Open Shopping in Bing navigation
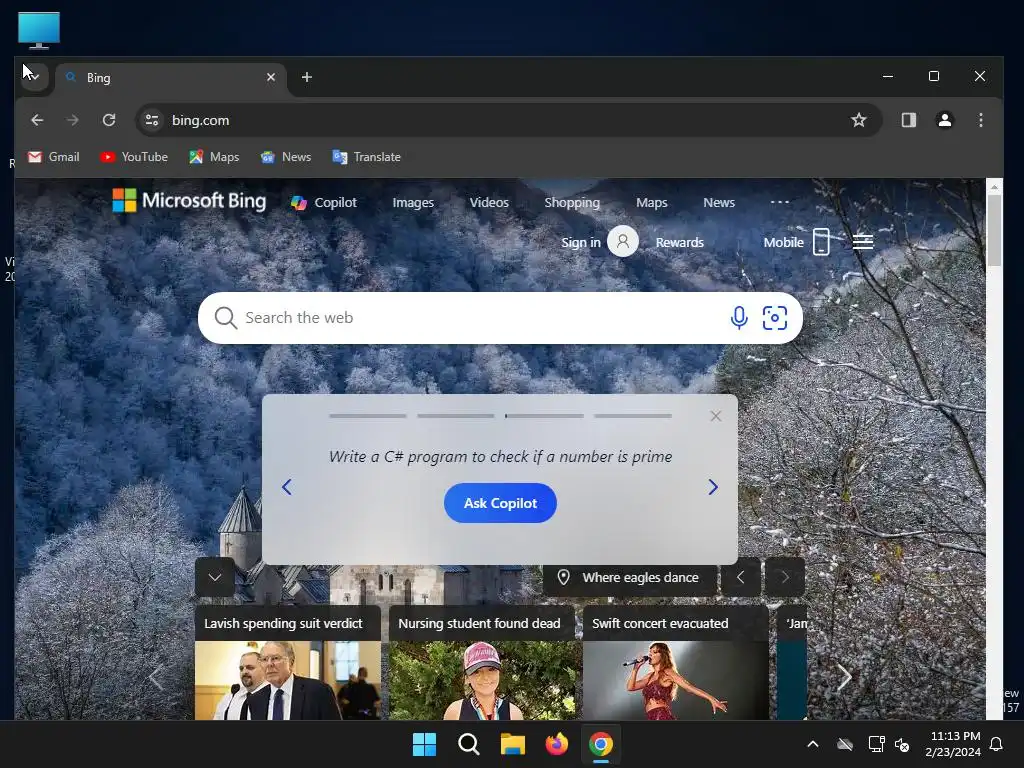This screenshot has width=1024, height=768. pos(572,202)
